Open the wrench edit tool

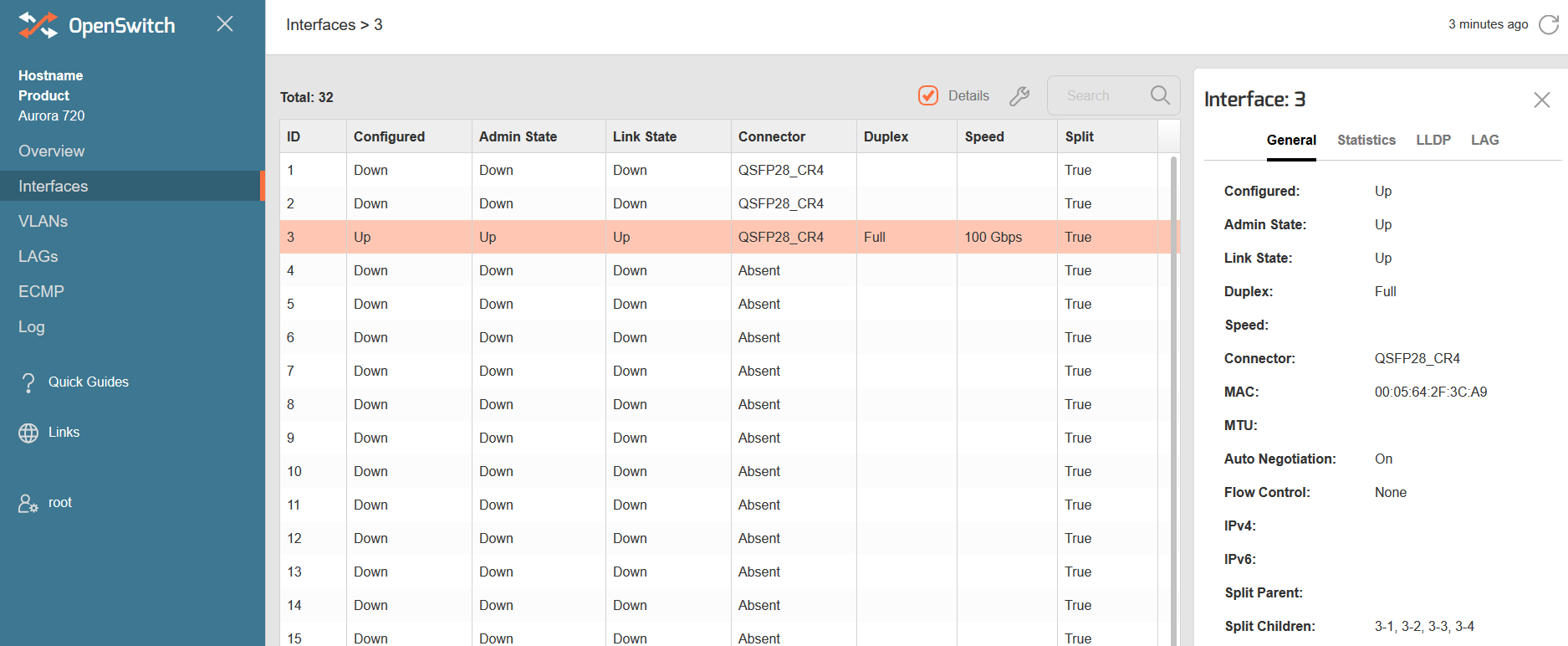click(1019, 96)
